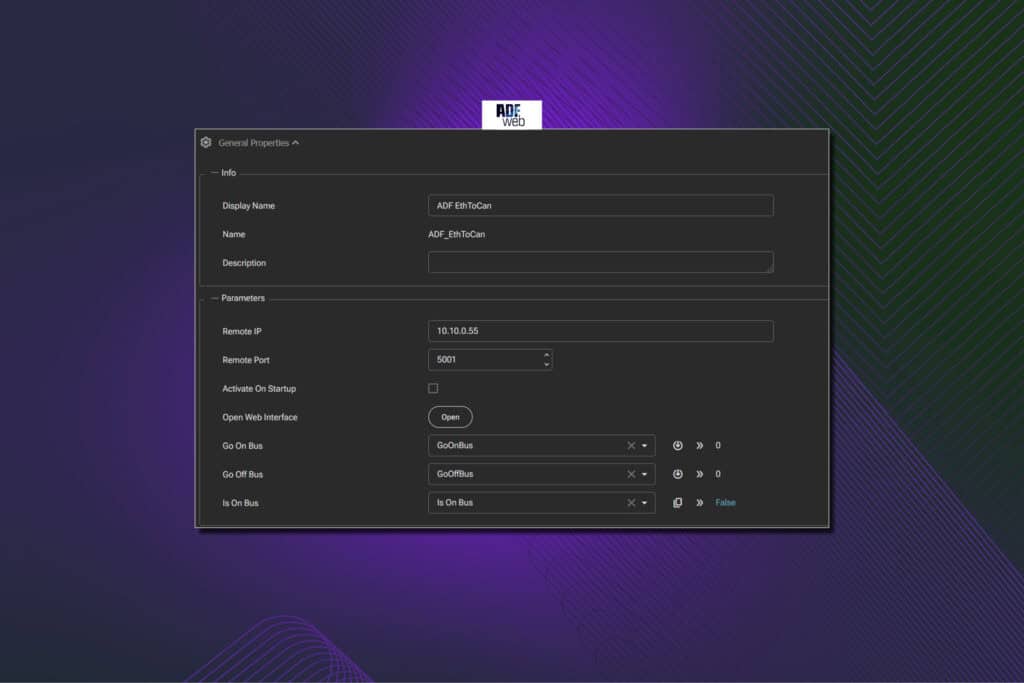1024x683 pixels.
Task: Expand the Go On Bus dropdown arrow
Action: tap(645, 445)
